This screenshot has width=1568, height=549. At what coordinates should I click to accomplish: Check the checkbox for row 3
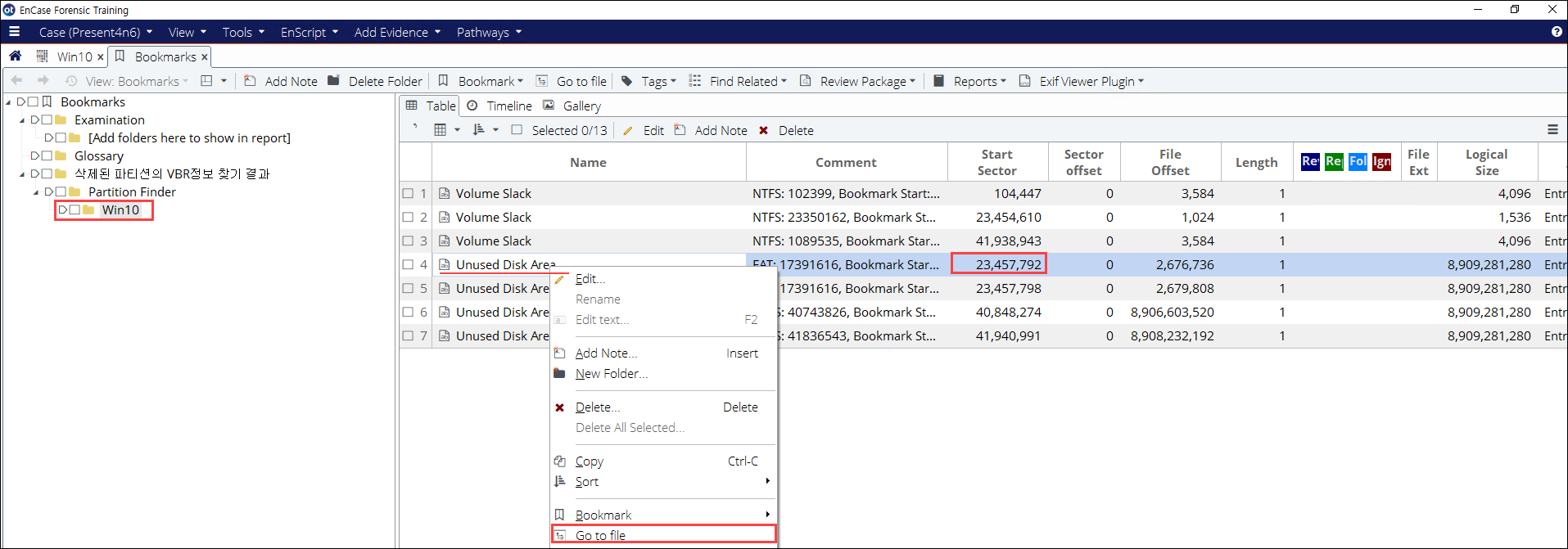click(x=408, y=241)
